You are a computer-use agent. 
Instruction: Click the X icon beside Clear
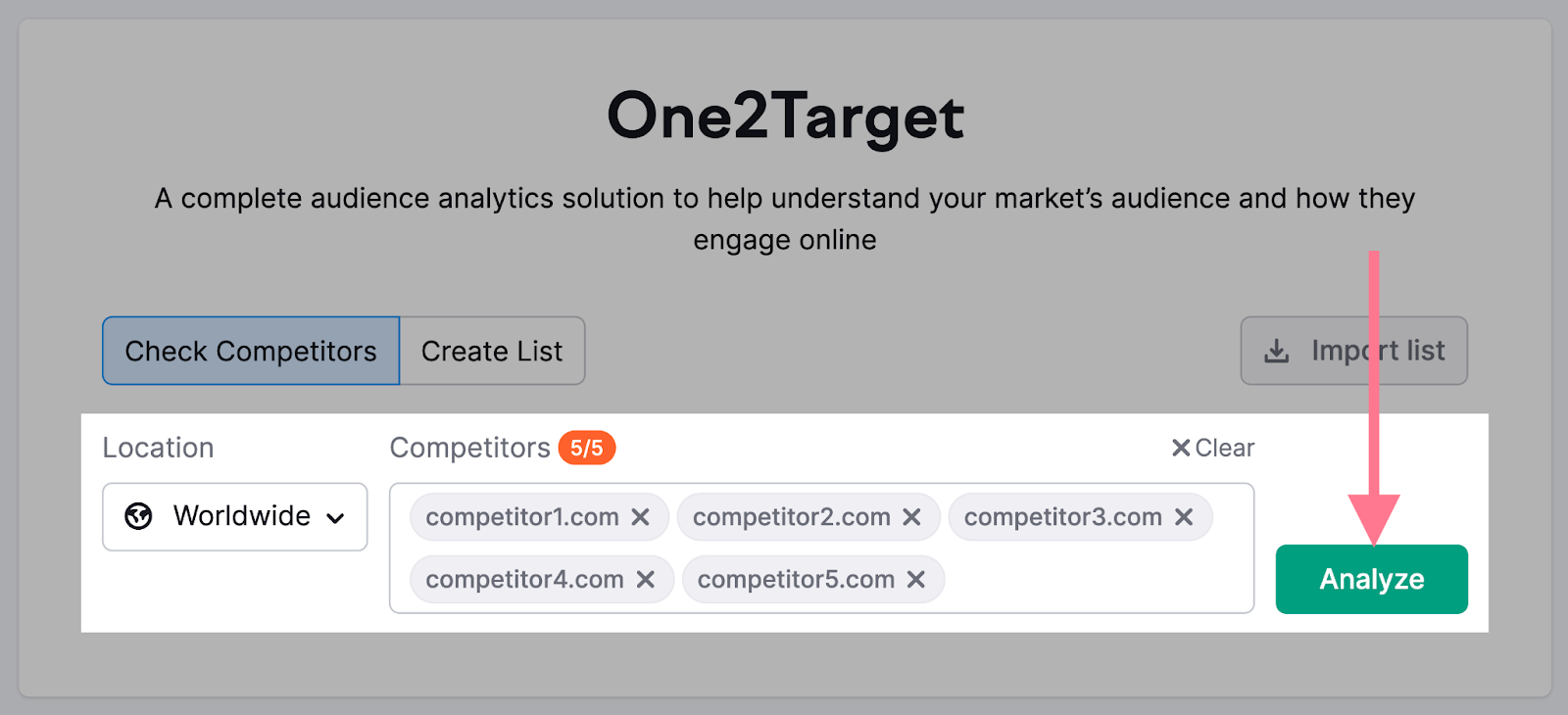point(1180,448)
